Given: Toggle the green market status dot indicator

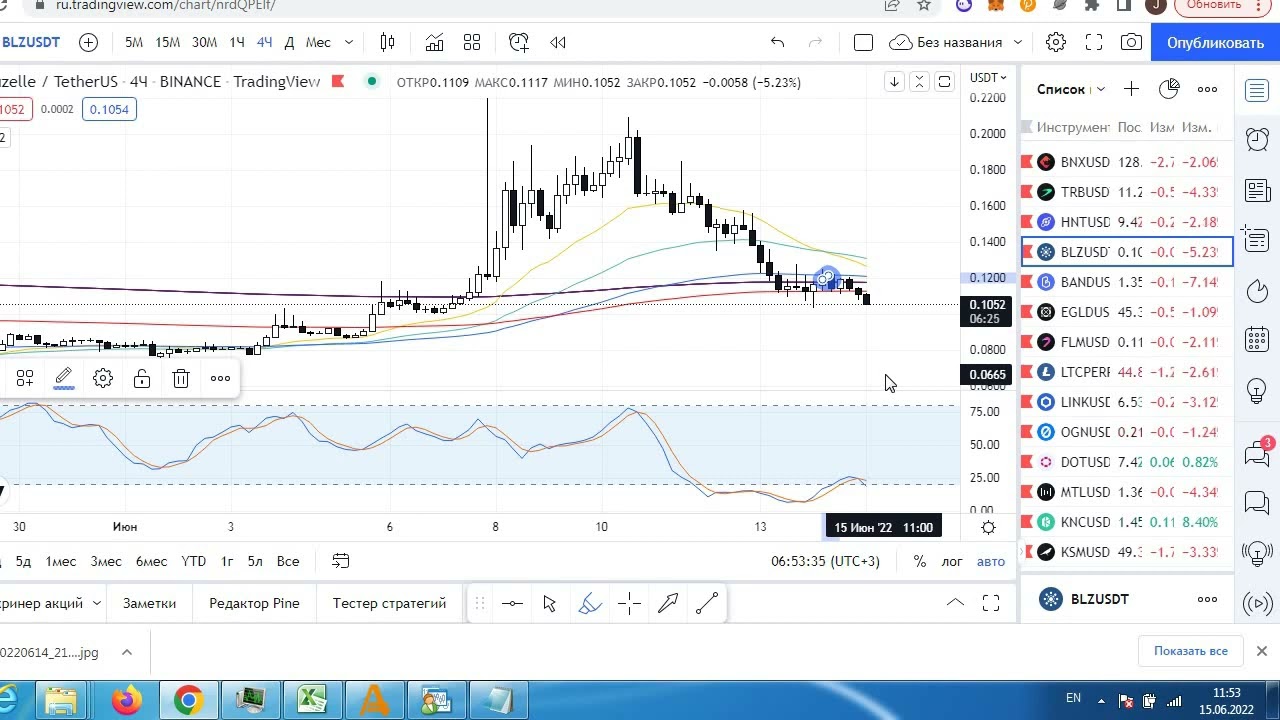Looking at the screenshot, I should tap(372, 81).
